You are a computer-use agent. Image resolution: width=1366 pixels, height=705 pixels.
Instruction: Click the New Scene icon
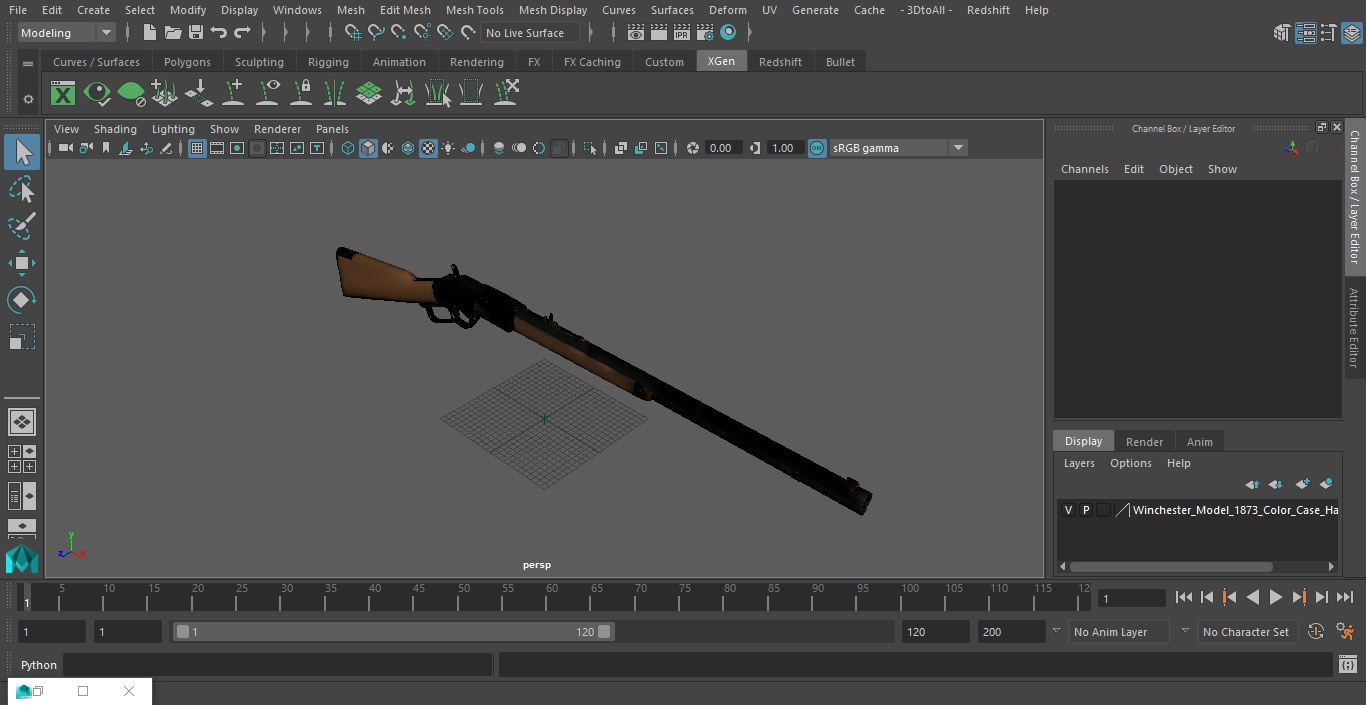pyautogui.click(x=149, y=33)
